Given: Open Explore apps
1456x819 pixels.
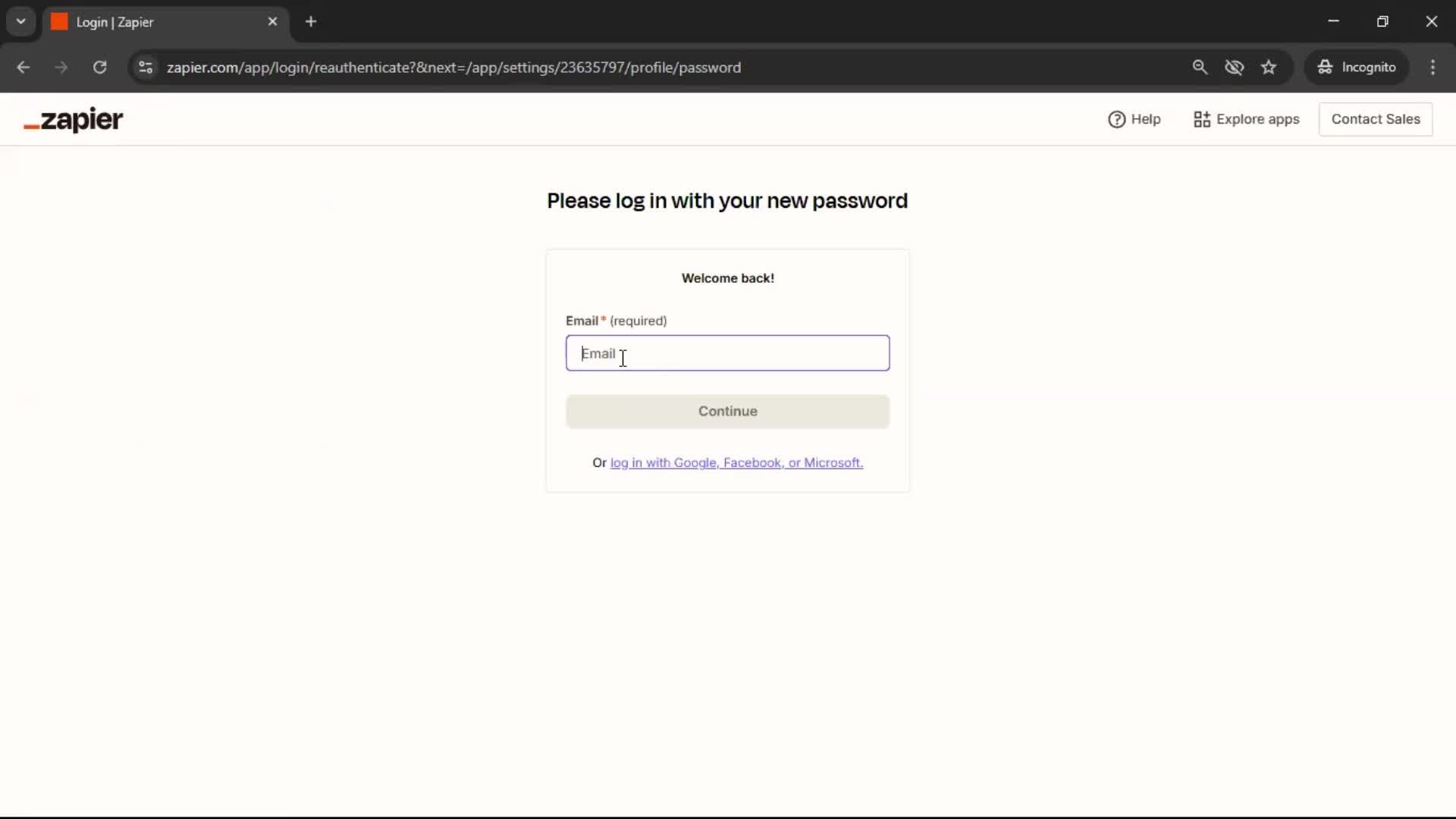Looking at the screenshot, I should click(1246, 119).
